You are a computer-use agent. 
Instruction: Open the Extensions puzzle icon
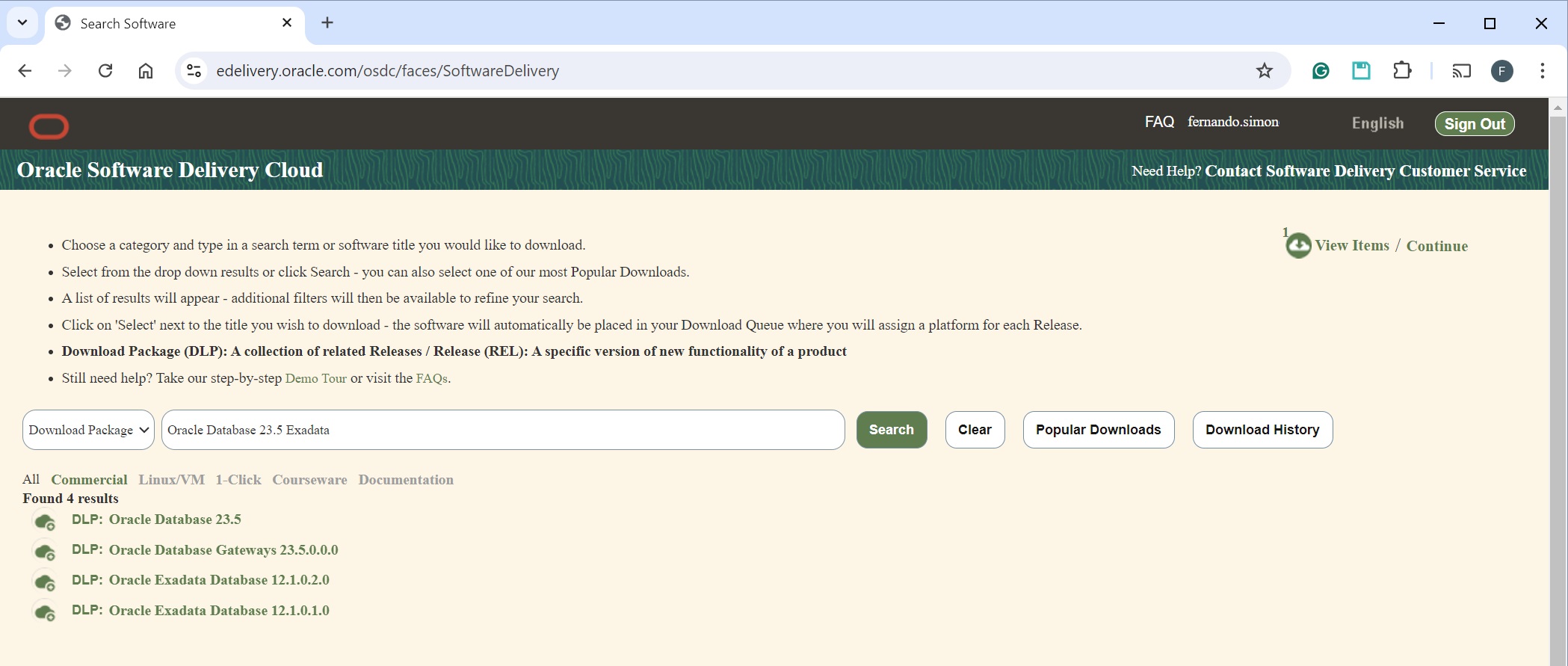pyautogui.click(x=1402, y=71)
